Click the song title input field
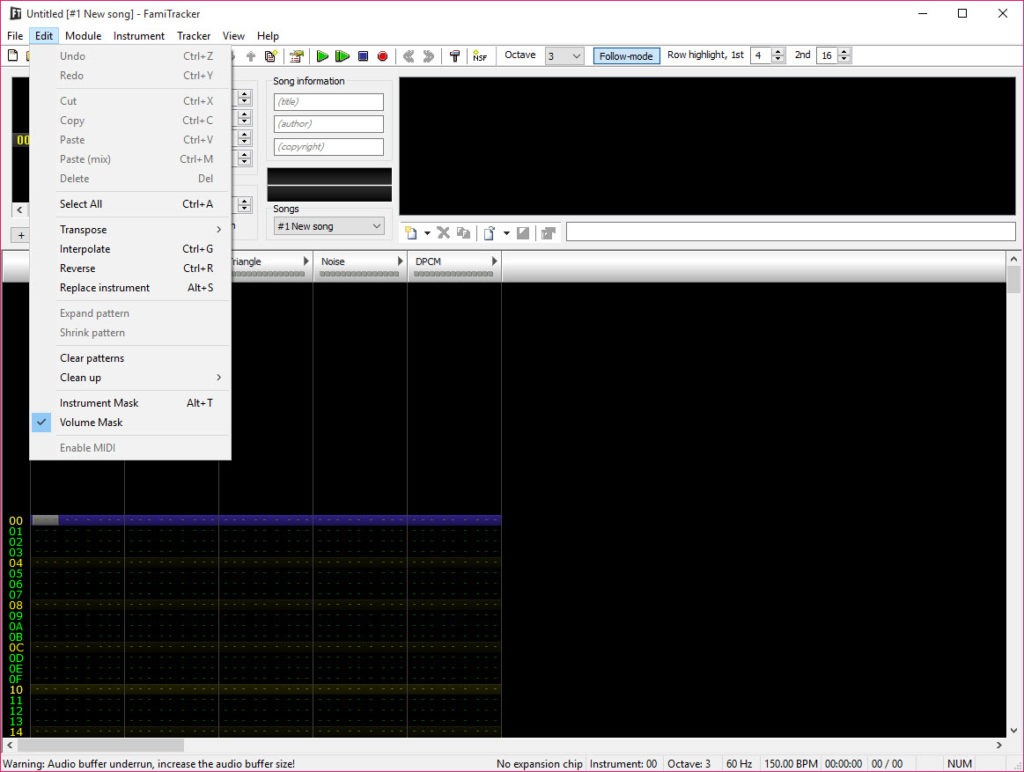Image resolution: width=1024 pixels, height=772 pixels. (328, 102)
